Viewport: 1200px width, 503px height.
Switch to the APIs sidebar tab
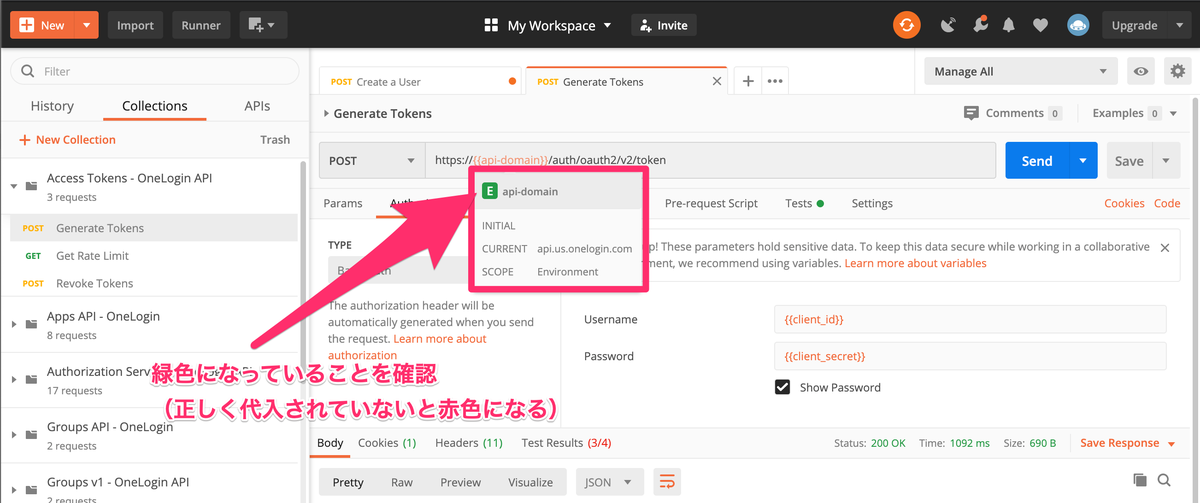coord(257,105)
